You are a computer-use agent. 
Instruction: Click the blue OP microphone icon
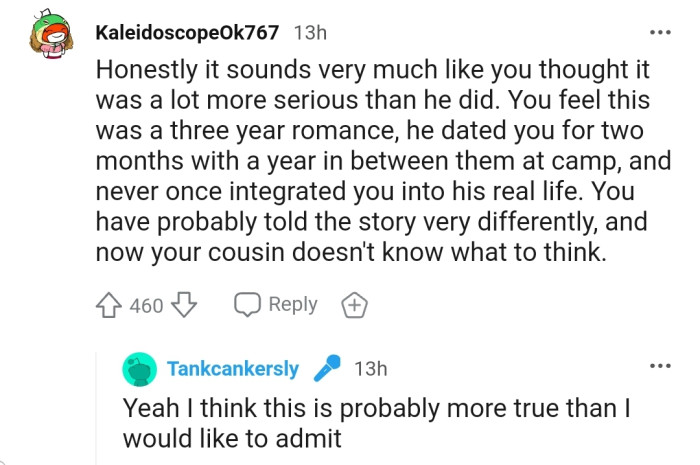click(326, 369)
